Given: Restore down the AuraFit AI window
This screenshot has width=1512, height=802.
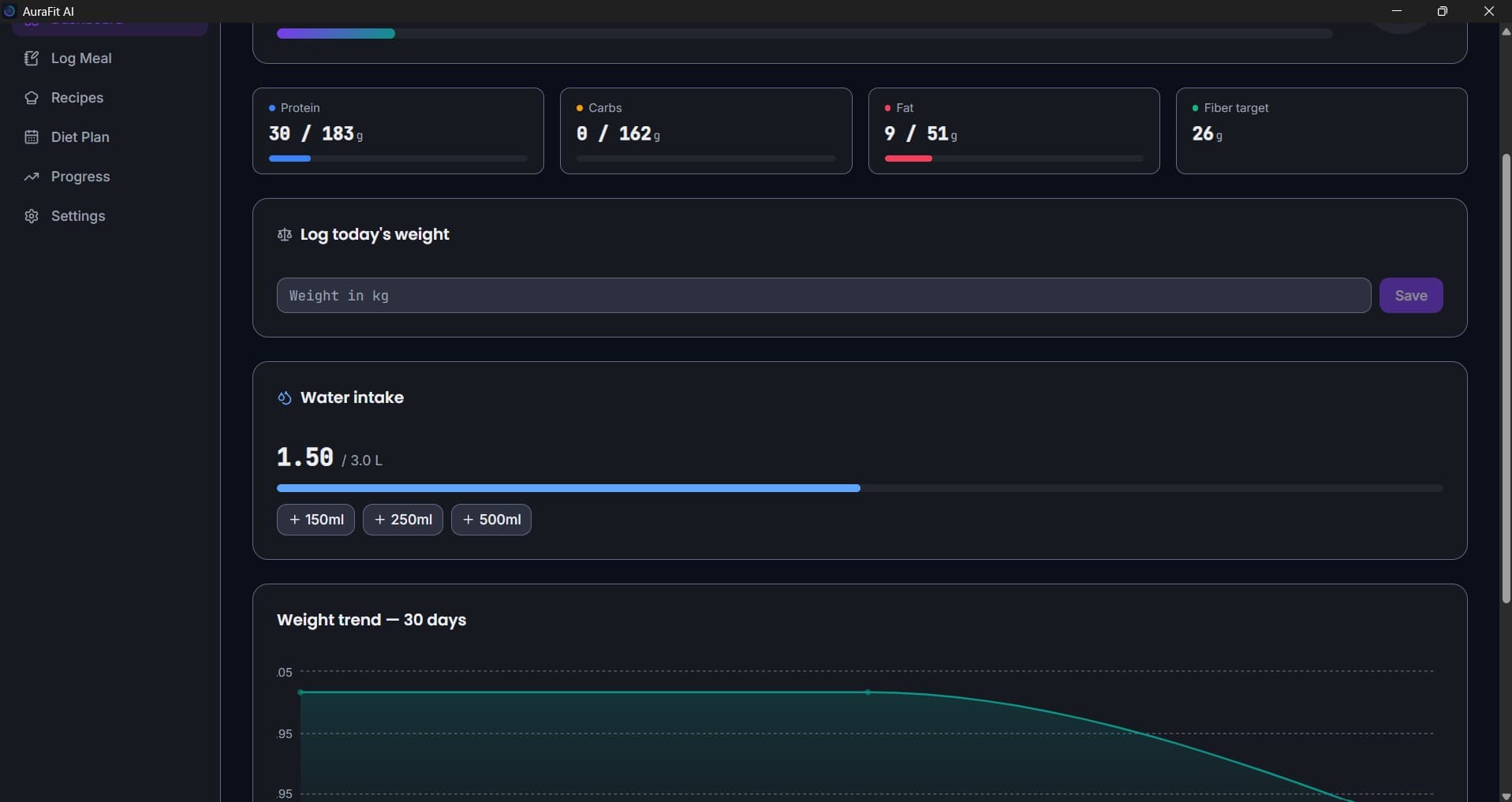Looking at the screenshot, I should [x=1442, y=11].
